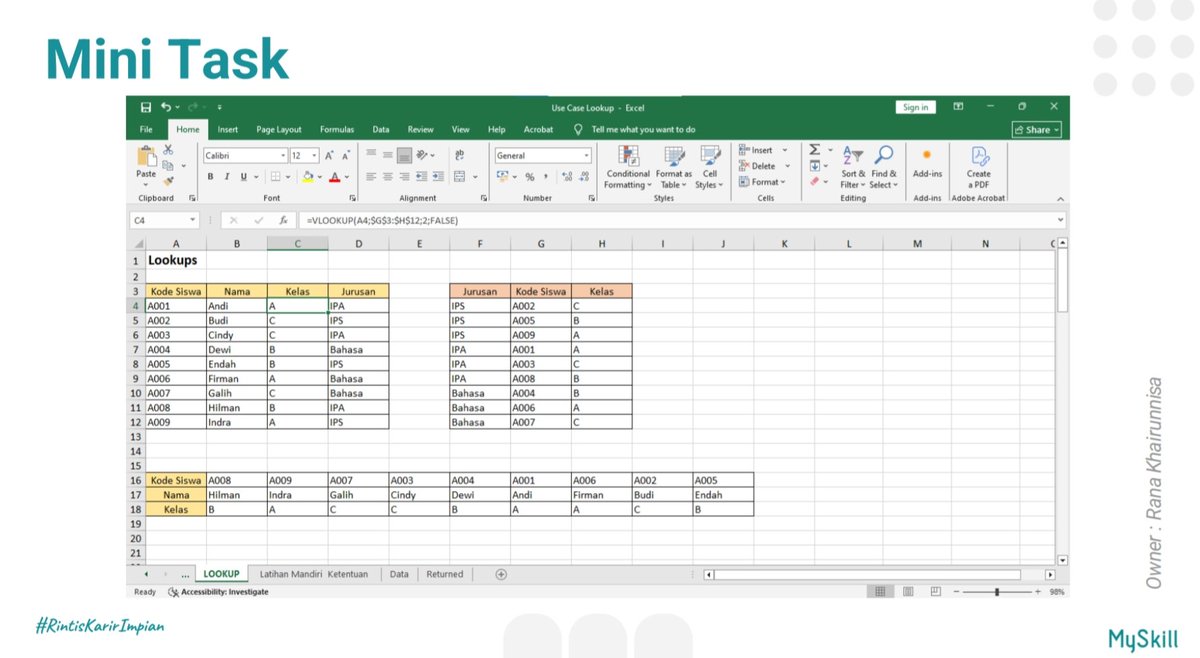Click the Tell me lightbulb search

[x=578, y=130]
